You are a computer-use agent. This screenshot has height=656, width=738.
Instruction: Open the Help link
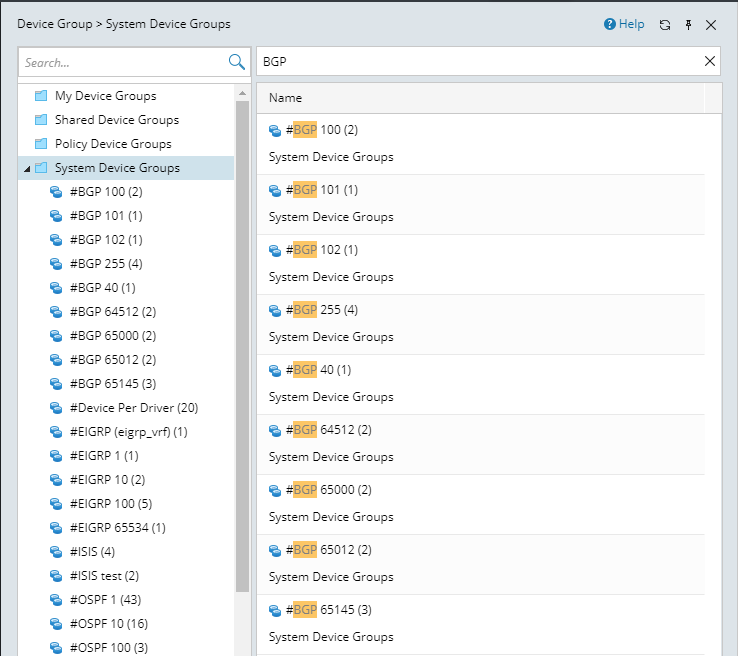pos(624,24)
